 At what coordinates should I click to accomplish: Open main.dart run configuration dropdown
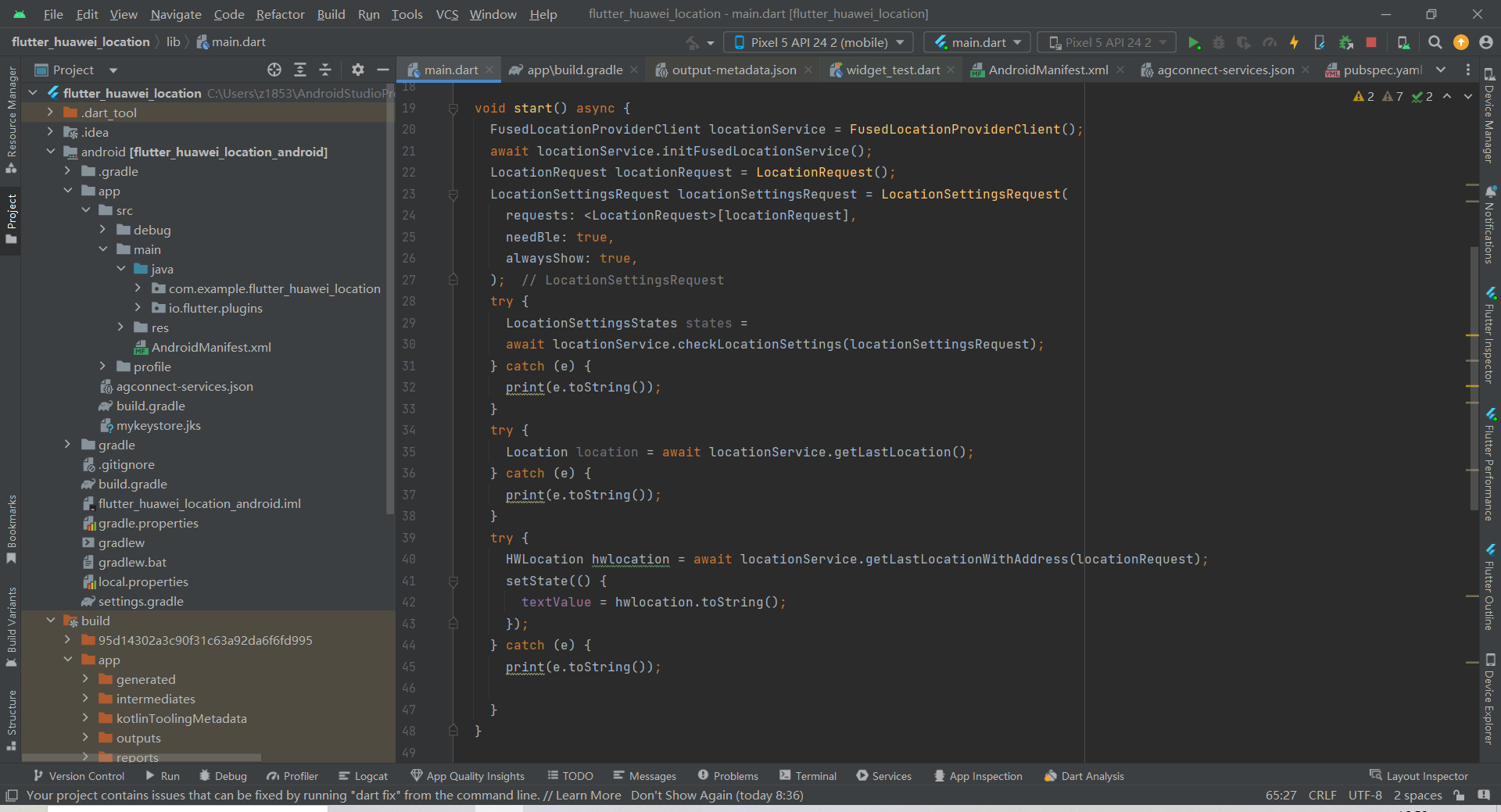click(977, 42)
